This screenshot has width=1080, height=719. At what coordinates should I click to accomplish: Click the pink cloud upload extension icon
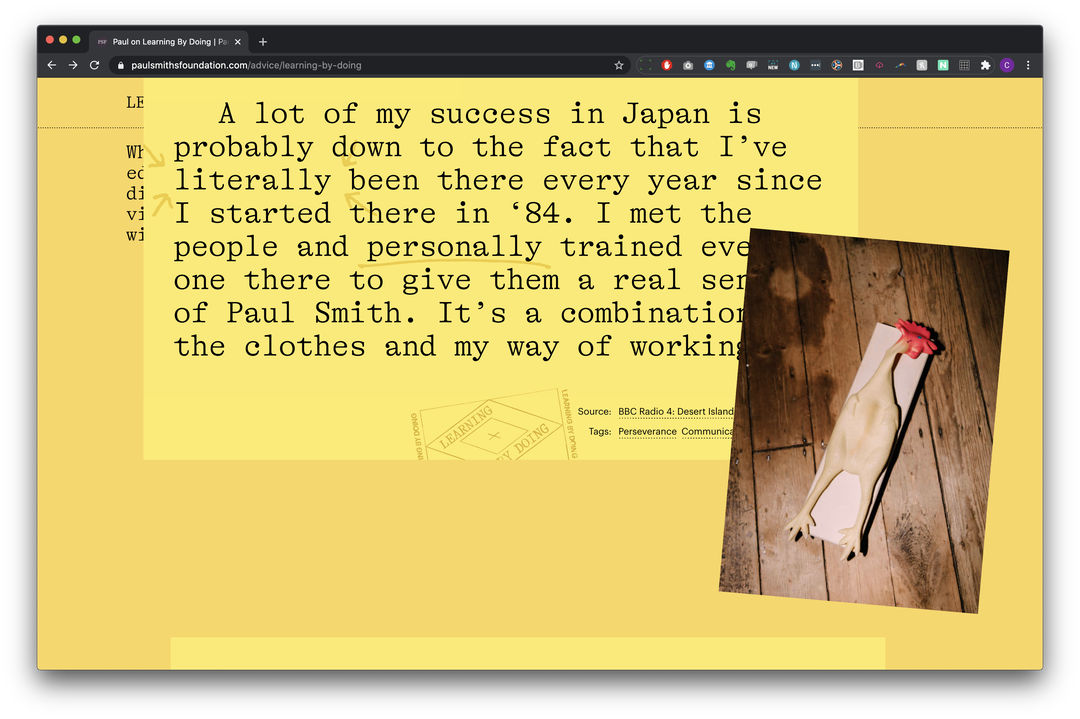click(880, 65)
